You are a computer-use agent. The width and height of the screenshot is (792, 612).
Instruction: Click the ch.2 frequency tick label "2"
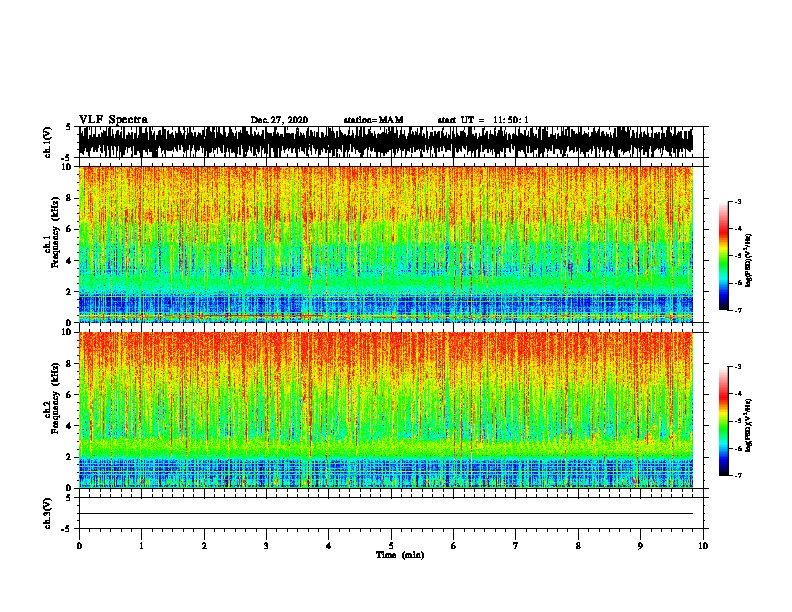point(69,457)
